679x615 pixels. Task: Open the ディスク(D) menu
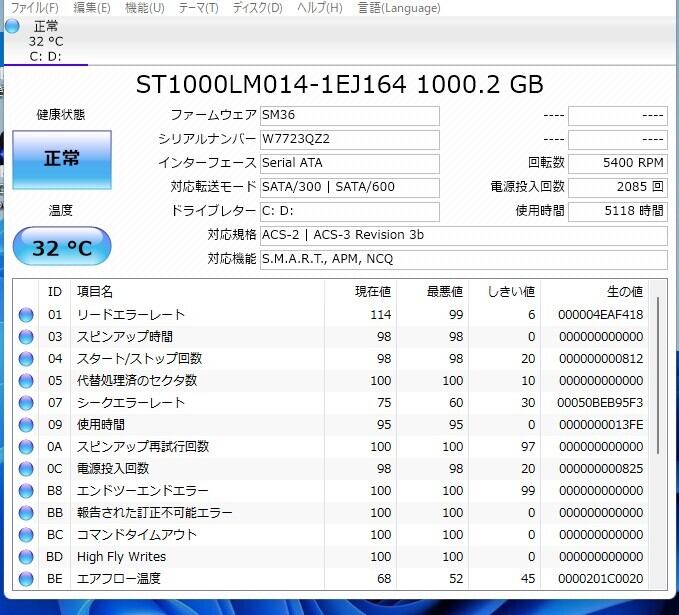click(x=257, y=8)
